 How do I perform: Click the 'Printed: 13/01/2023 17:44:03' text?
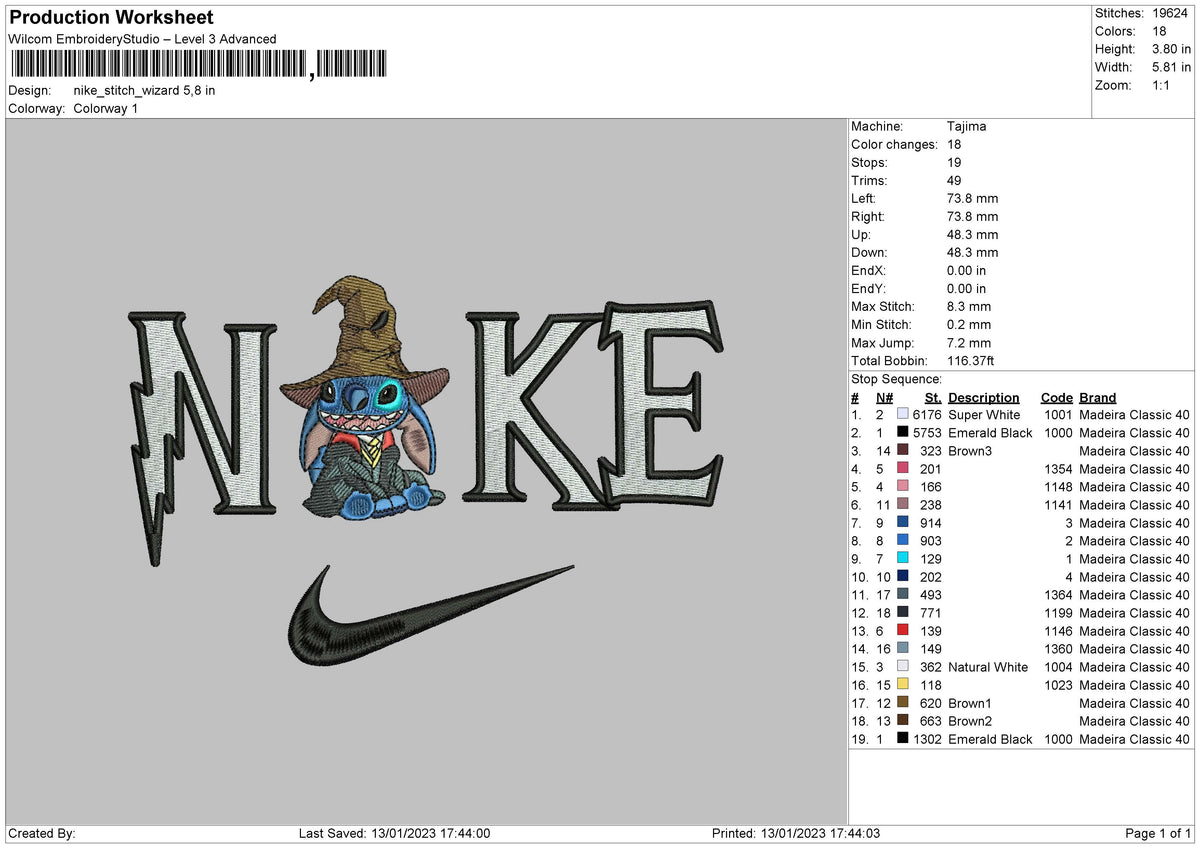pos(796,834)
